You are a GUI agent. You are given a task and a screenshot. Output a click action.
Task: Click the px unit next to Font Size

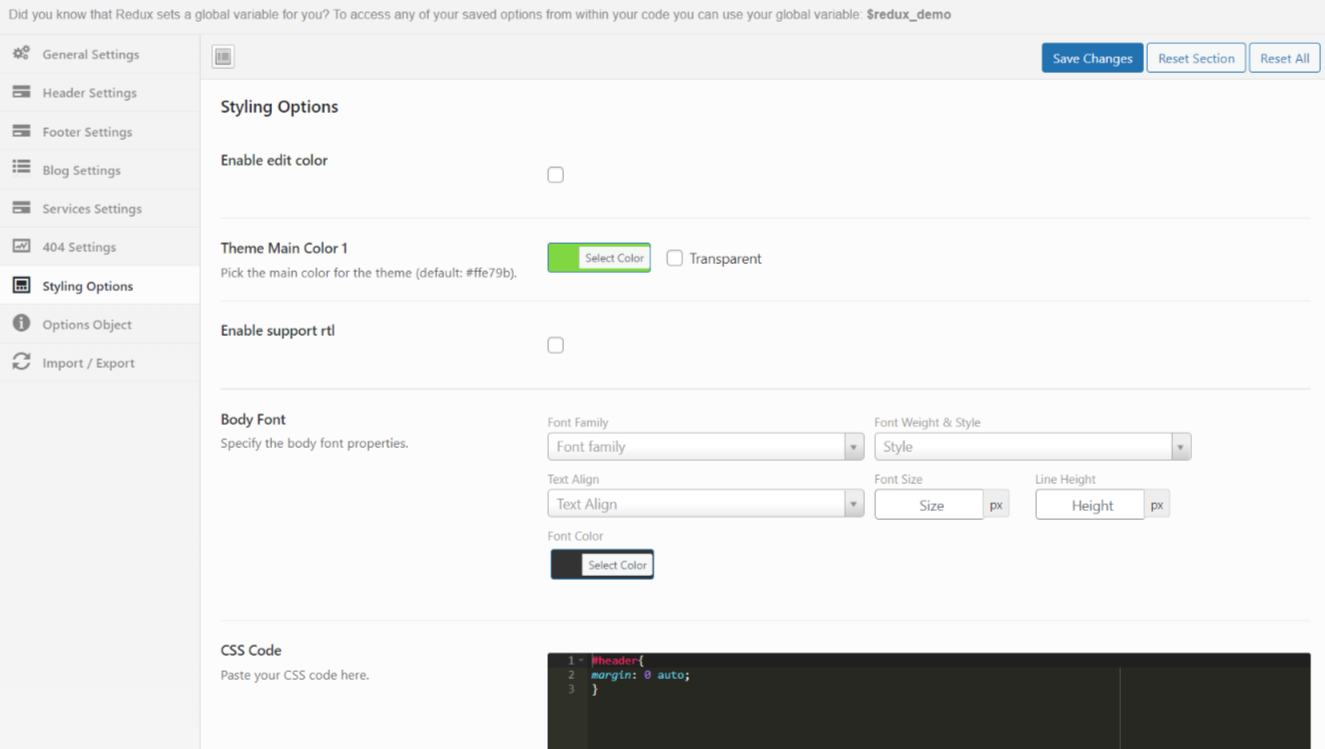pos(996,505)
